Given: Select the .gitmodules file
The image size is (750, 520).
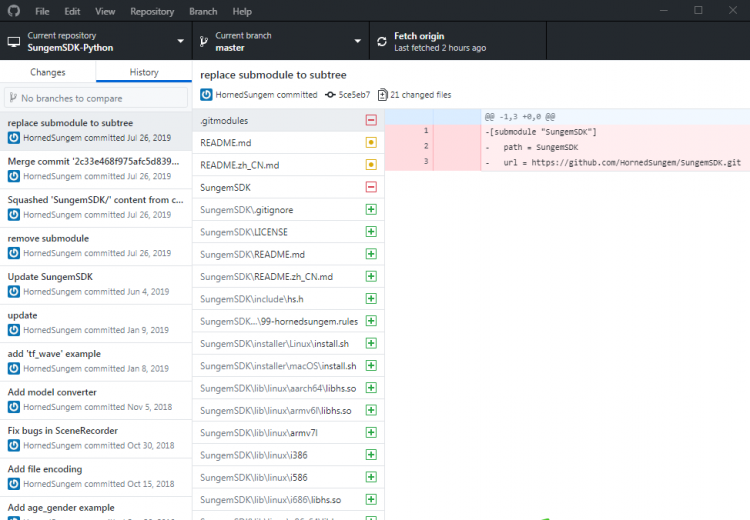Looking at the screenshot, I should pos(288,120).
